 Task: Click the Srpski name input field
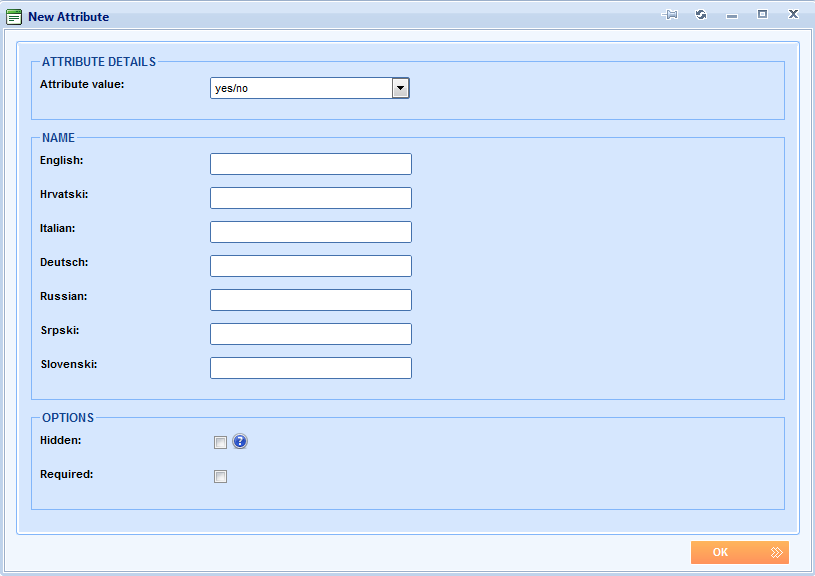(x=311, y=334)
